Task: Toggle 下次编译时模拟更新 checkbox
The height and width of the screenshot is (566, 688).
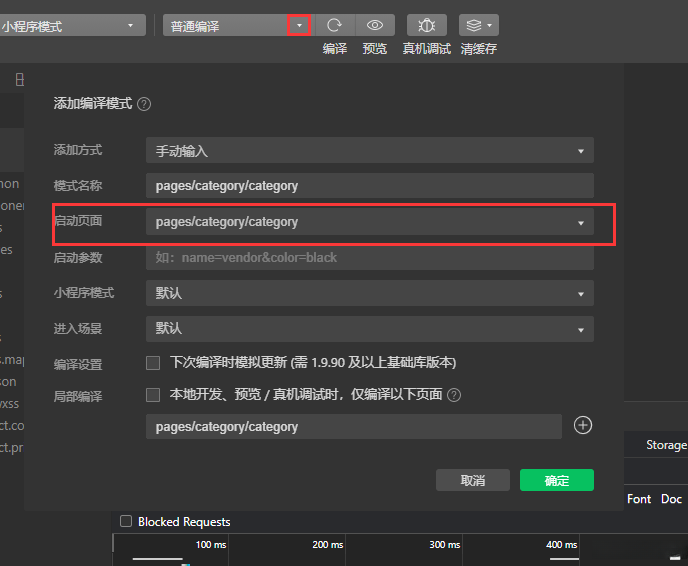Action: click(x=153, y=363)
